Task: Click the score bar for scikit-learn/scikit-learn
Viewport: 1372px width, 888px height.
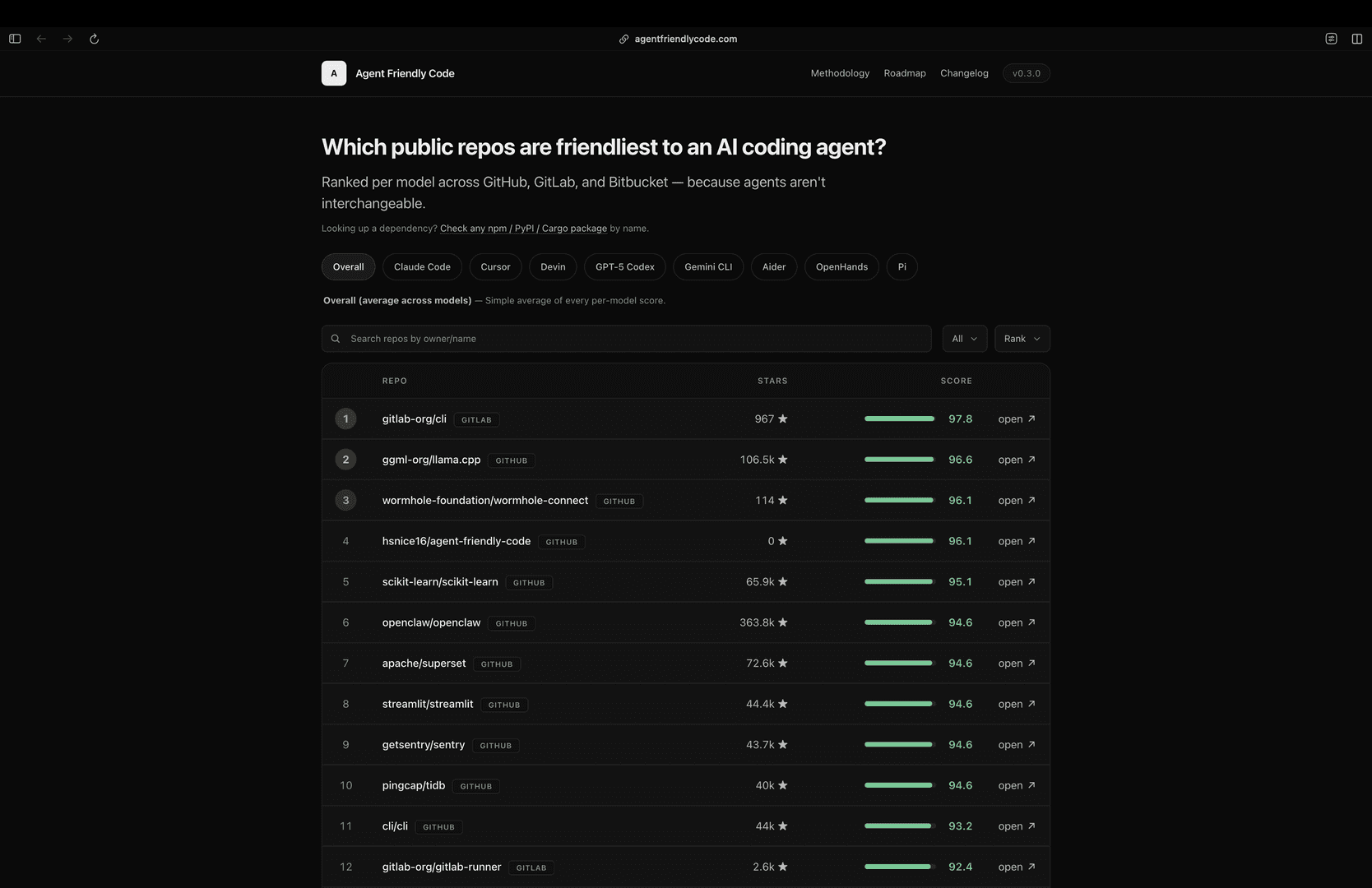Action: point(900,581)
